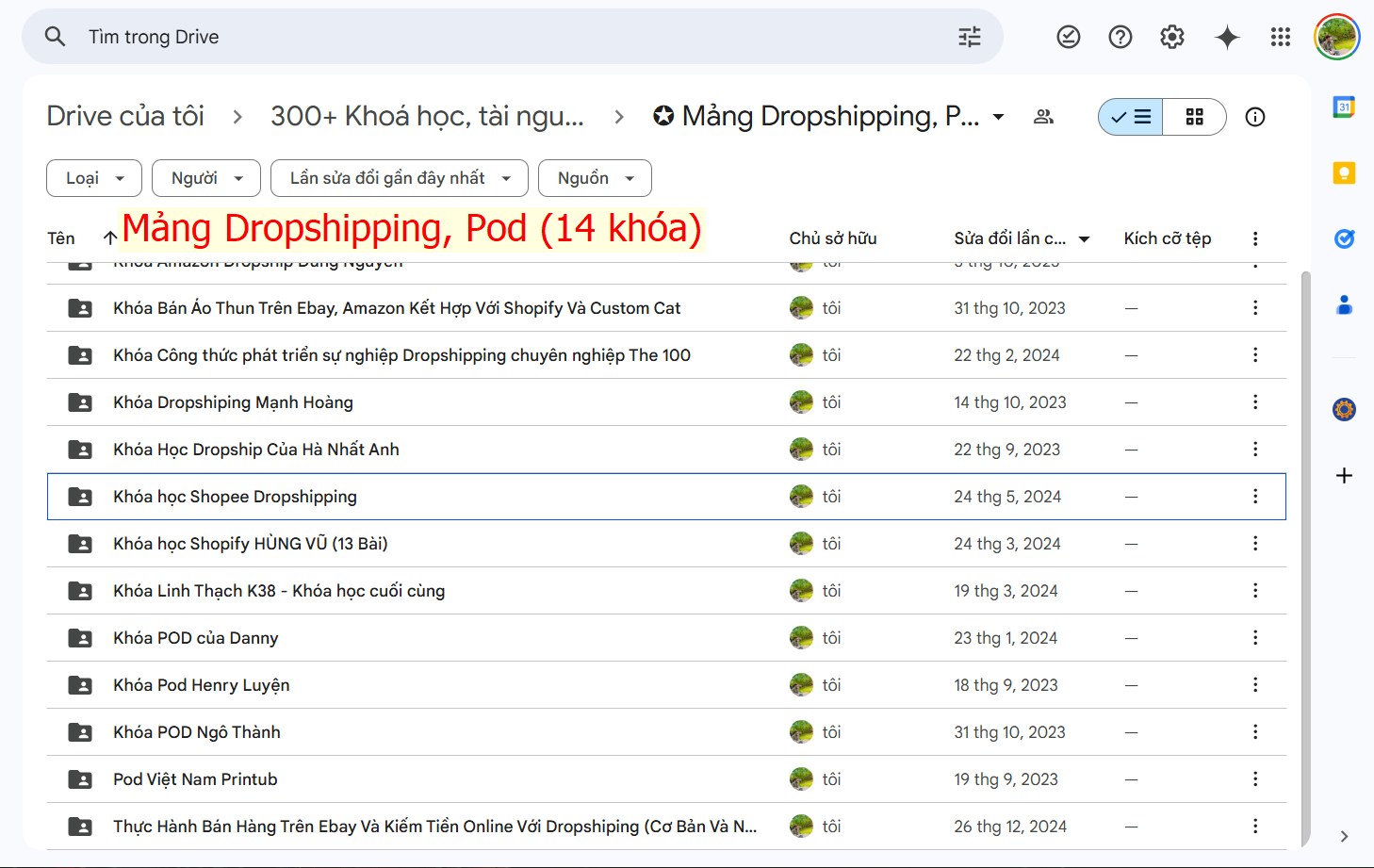Open offline ready status checkmark icon

pos(1069,37)
